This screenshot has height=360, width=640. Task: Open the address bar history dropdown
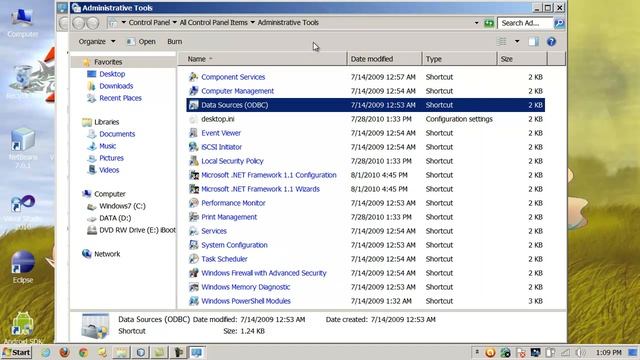[476, 23]
